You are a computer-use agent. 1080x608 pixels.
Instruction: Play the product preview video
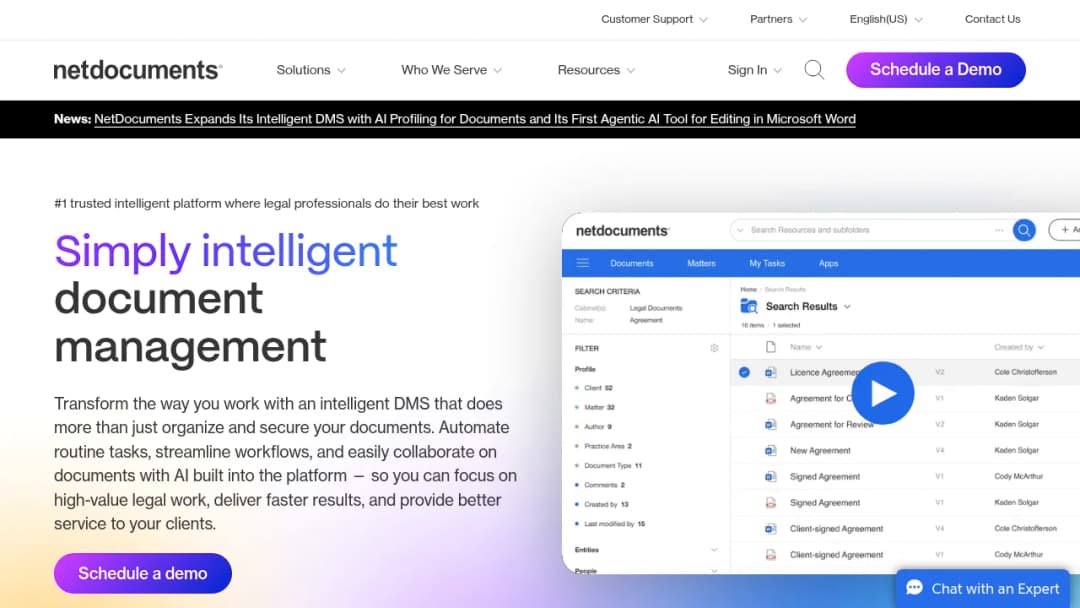pos(882,393)
